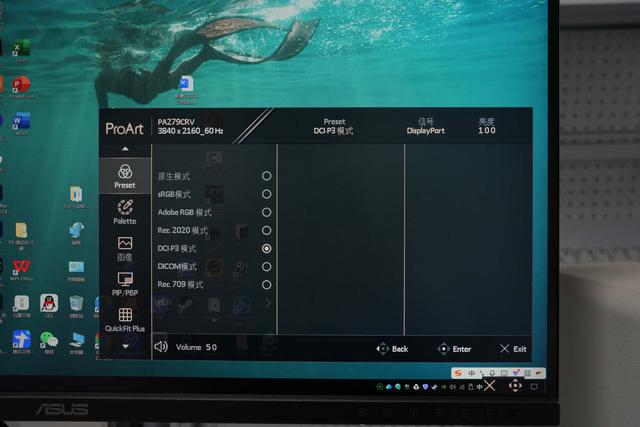Screen dimensions: 640x427
Task: Select the sRGB模式 radio button
Action: (x=267, y=194)
